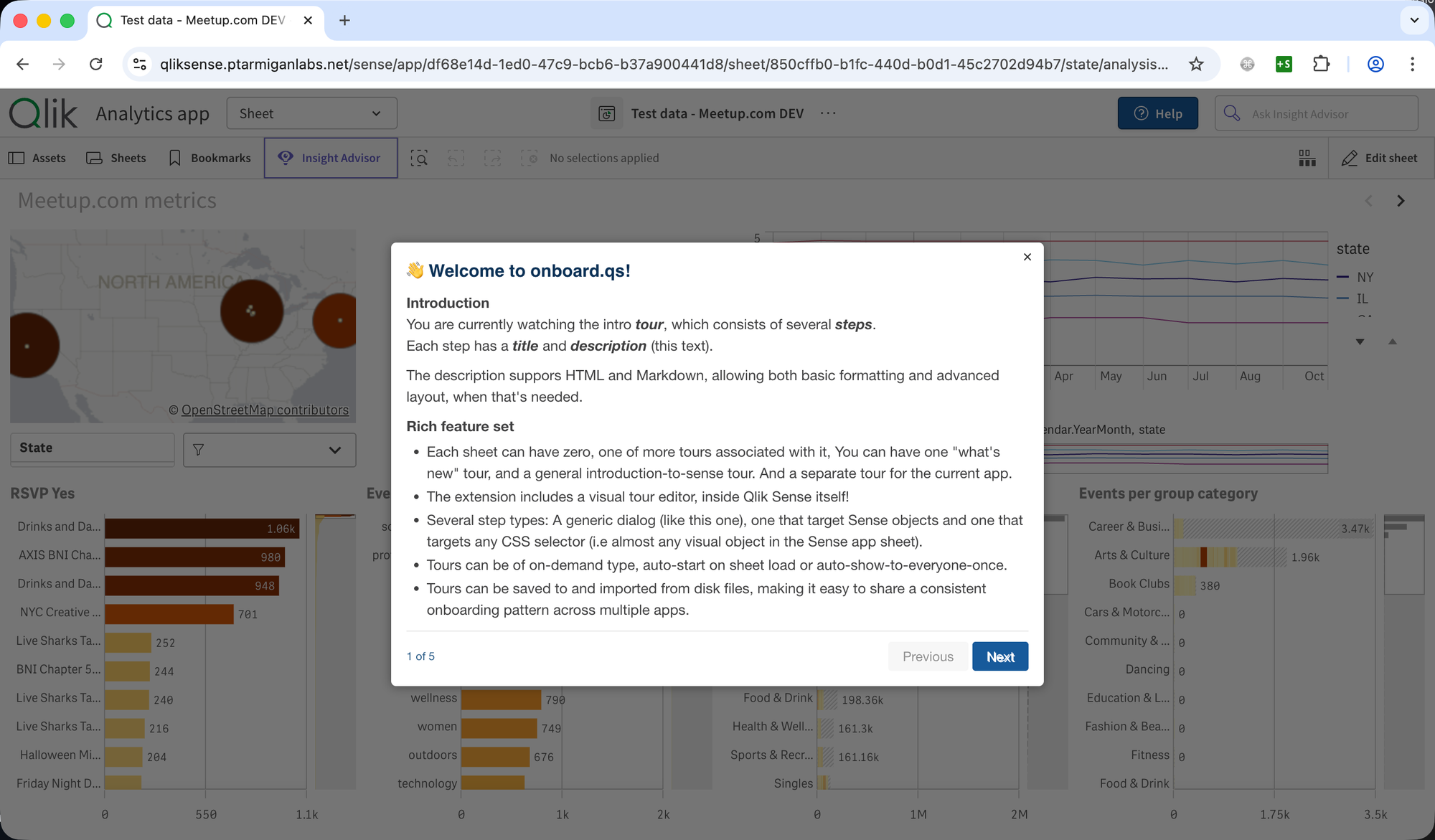Step forward in selections using the redo icon
The width and height of the screenshot is (1435, 840).
(x=493, y=158)
